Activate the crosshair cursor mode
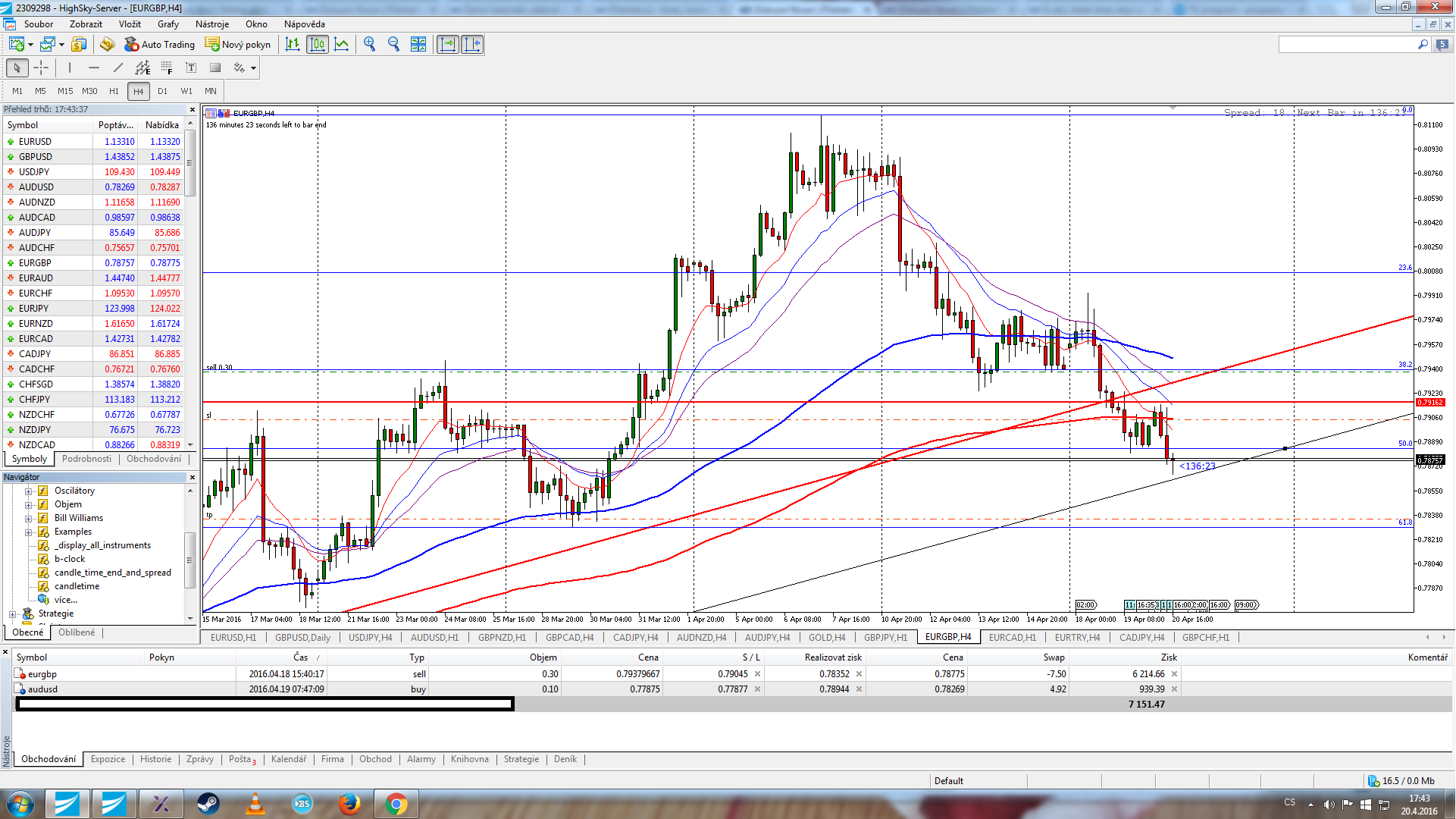 coord(41,68)
